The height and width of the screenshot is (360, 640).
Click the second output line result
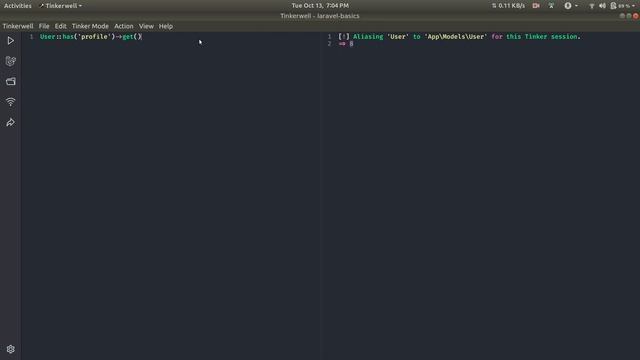point(346,44)
